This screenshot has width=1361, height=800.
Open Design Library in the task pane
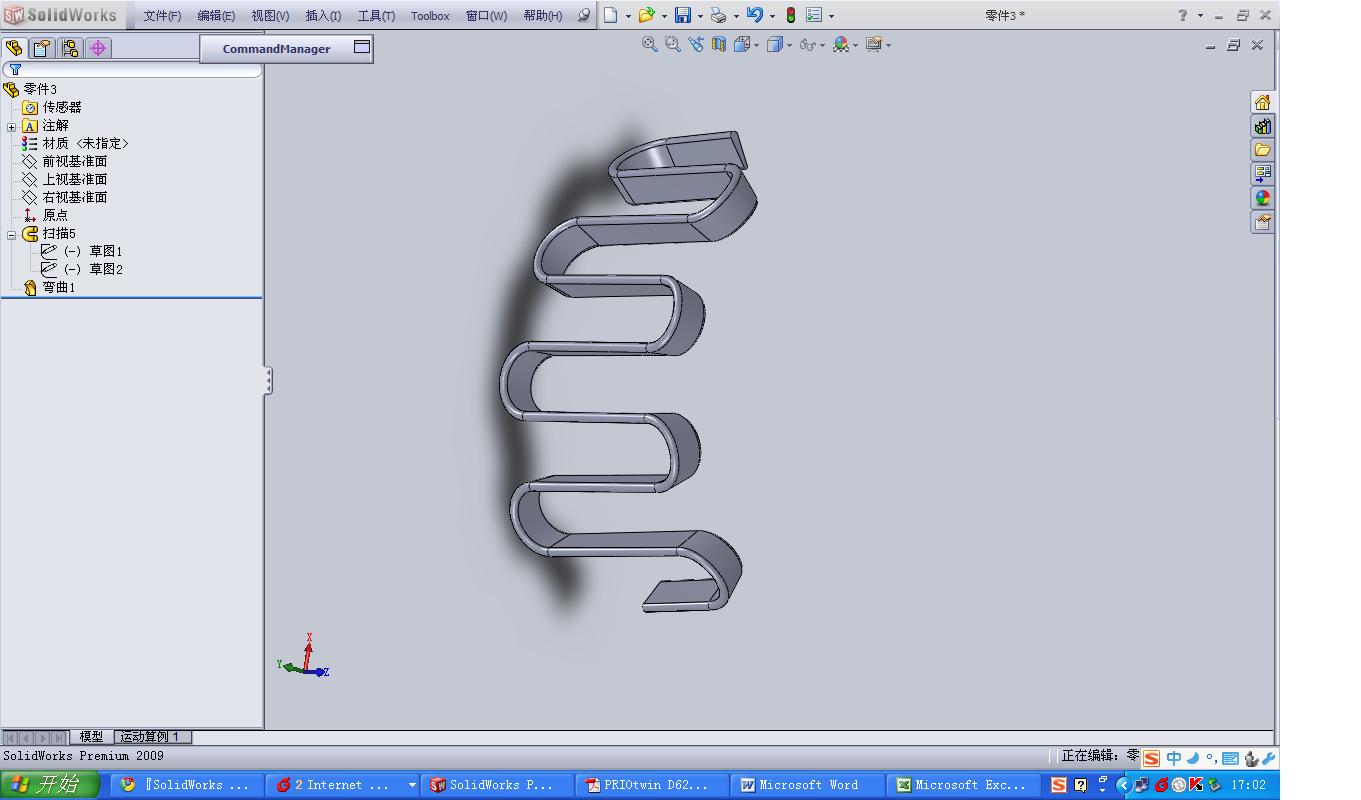coord(1263,126)
